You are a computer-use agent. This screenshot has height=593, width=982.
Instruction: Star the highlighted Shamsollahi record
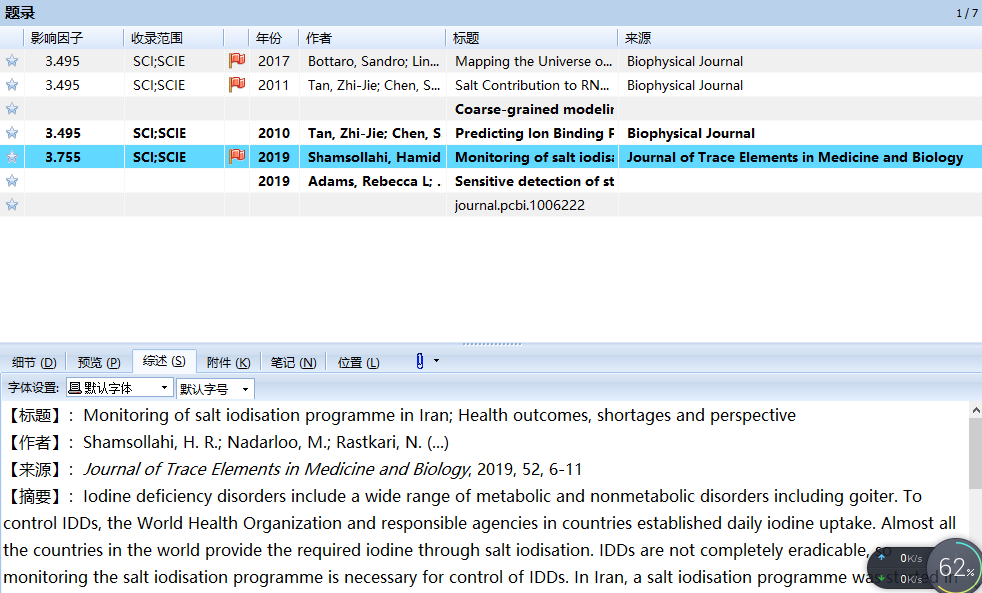pos(12,157)
